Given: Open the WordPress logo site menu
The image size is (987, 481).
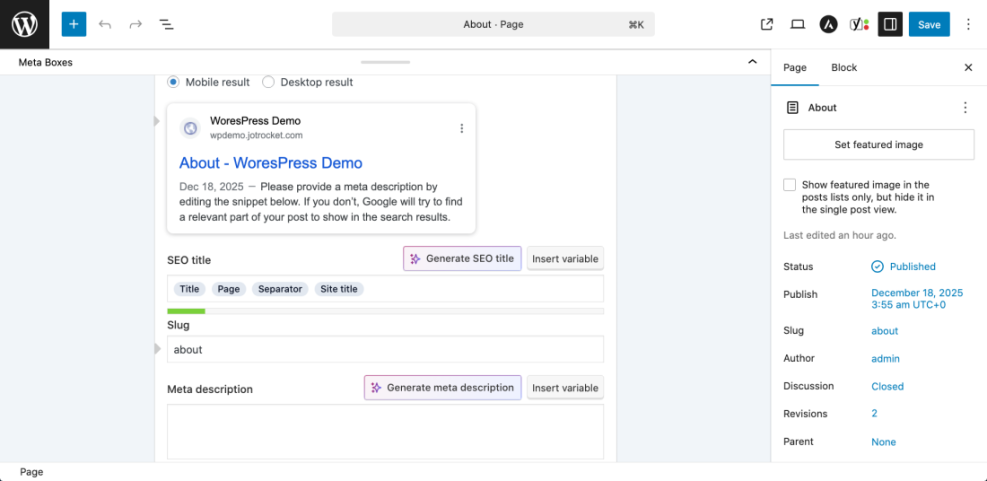Looking at the screenshot, I should (x=25, y=25).
